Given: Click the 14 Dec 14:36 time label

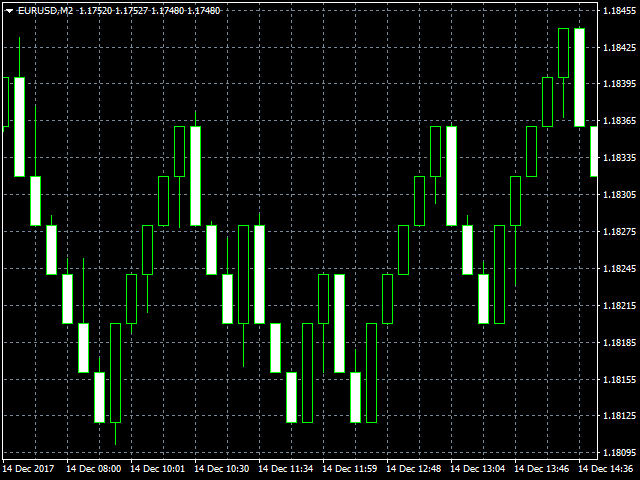Looking at the screenshot, I should [x=606, y=468].
